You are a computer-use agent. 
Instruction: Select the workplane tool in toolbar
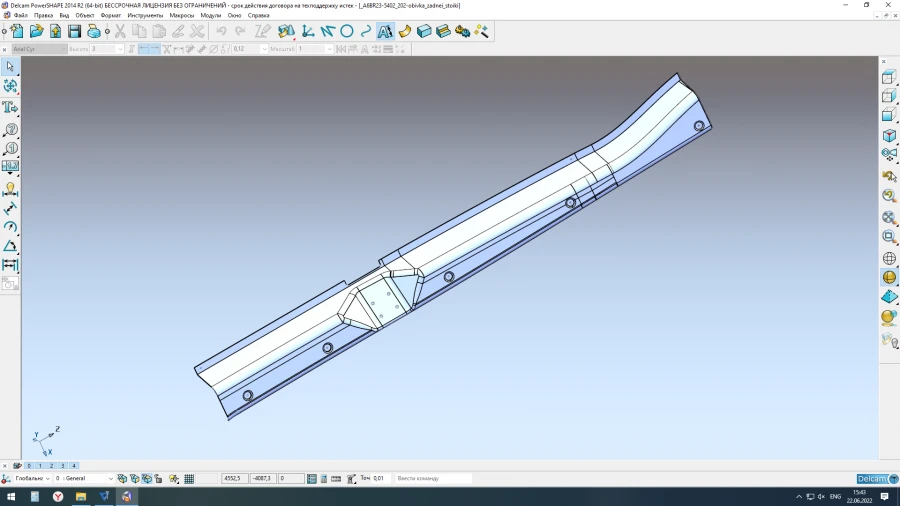coord(307,31)
